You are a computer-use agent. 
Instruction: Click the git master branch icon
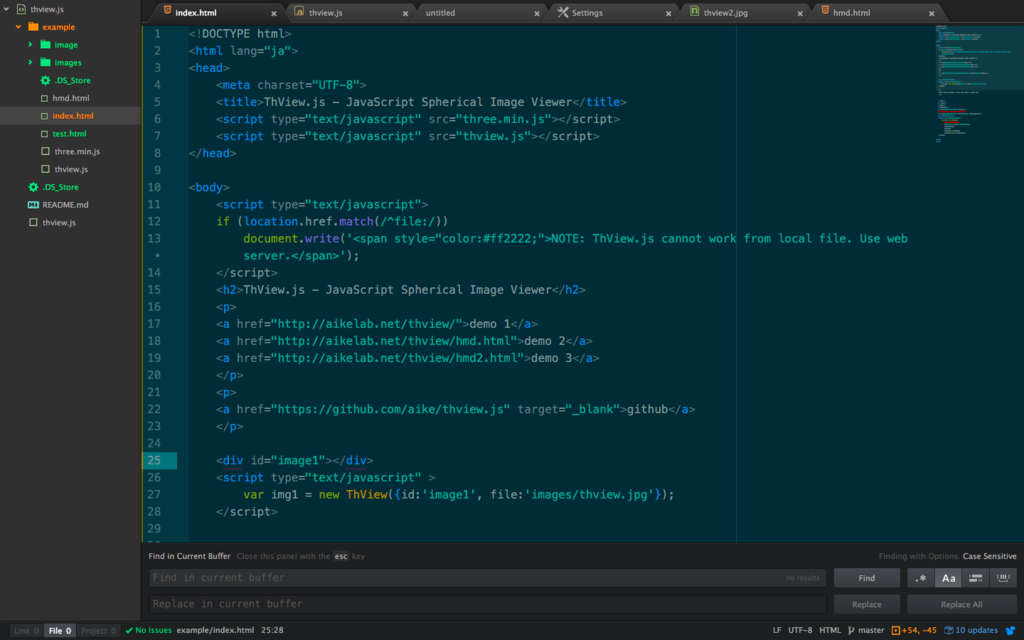tap(849, 630)
